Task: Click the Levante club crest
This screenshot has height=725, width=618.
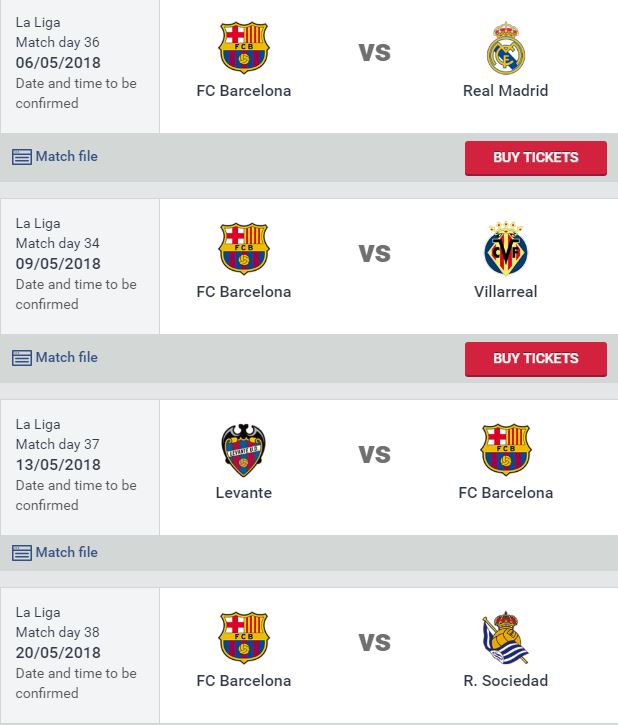Action: coord(243,450)
